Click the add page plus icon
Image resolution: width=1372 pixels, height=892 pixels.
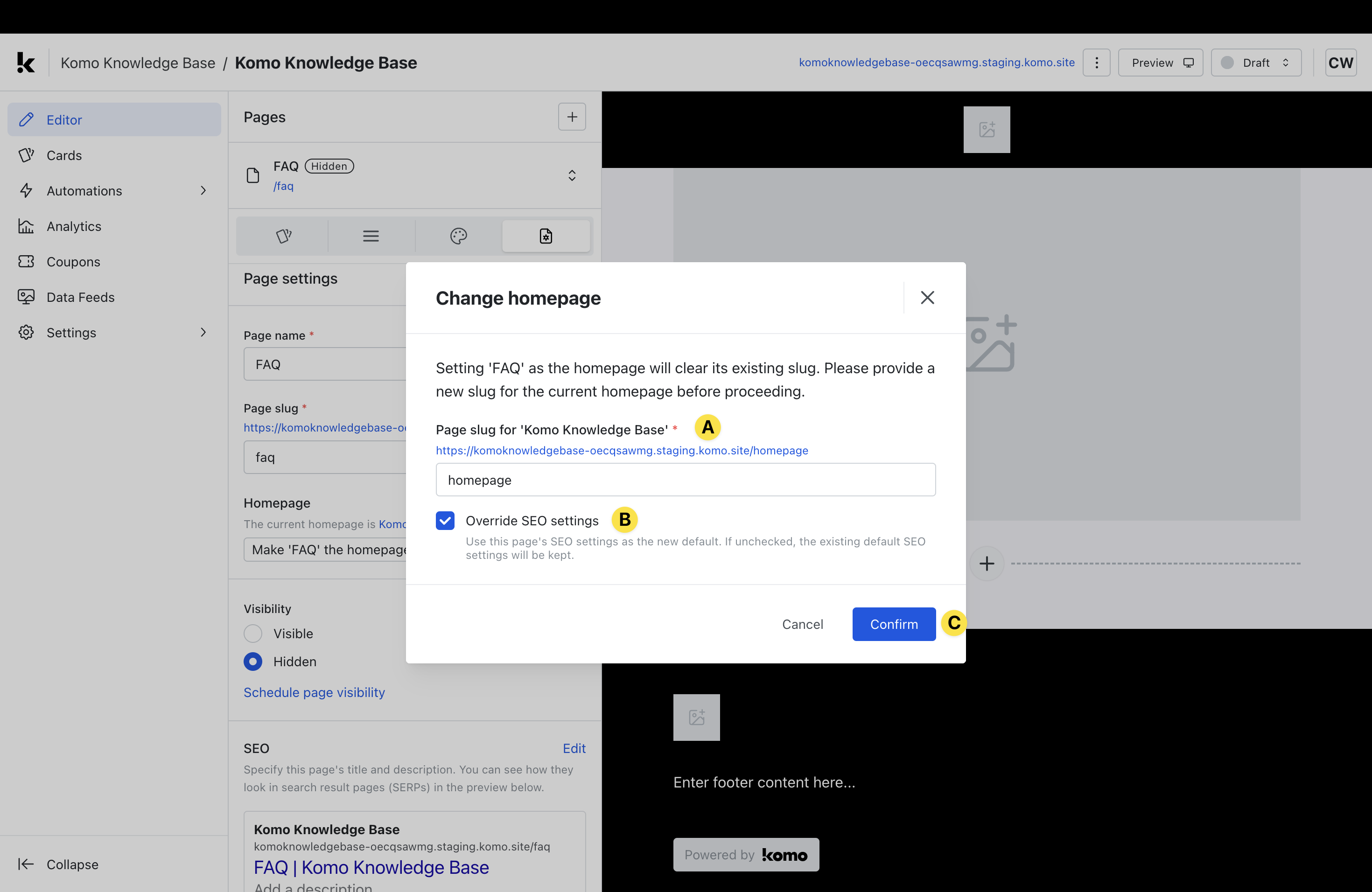coord(571,117)
